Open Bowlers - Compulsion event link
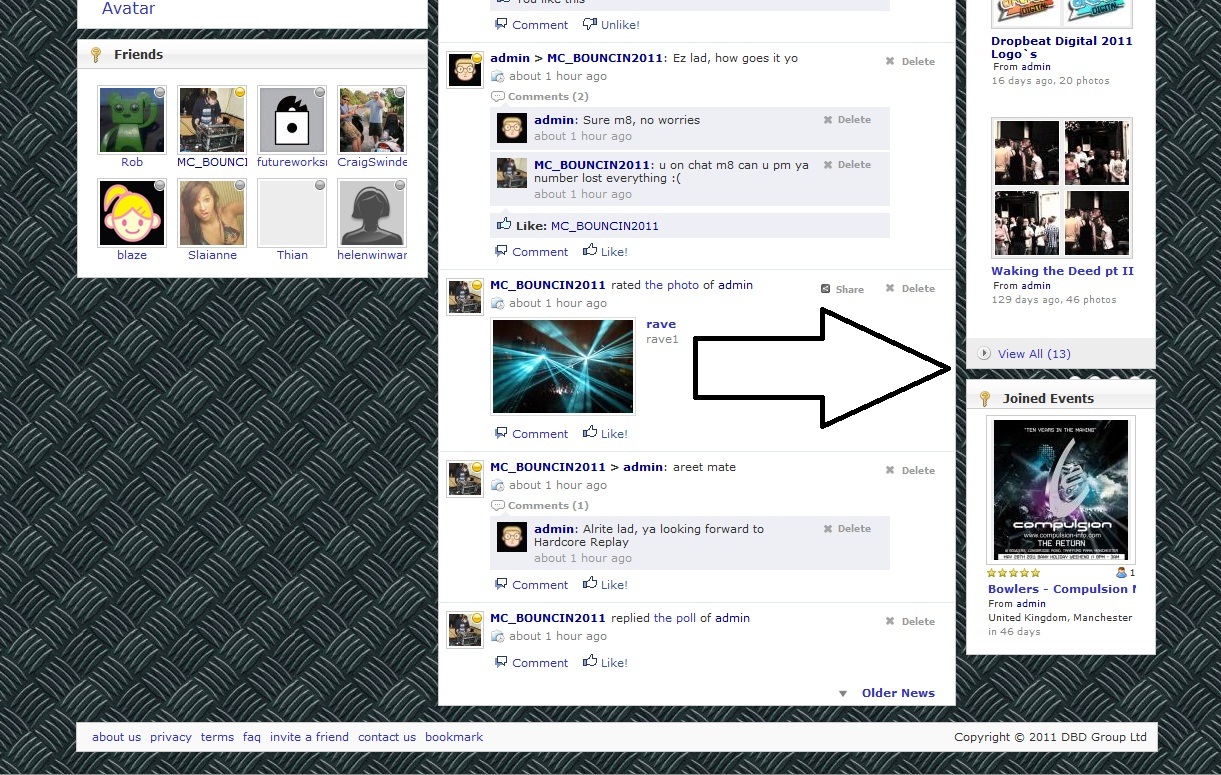The height and width of the screenshot is (775, 1221). click(x=1062, y=589)
